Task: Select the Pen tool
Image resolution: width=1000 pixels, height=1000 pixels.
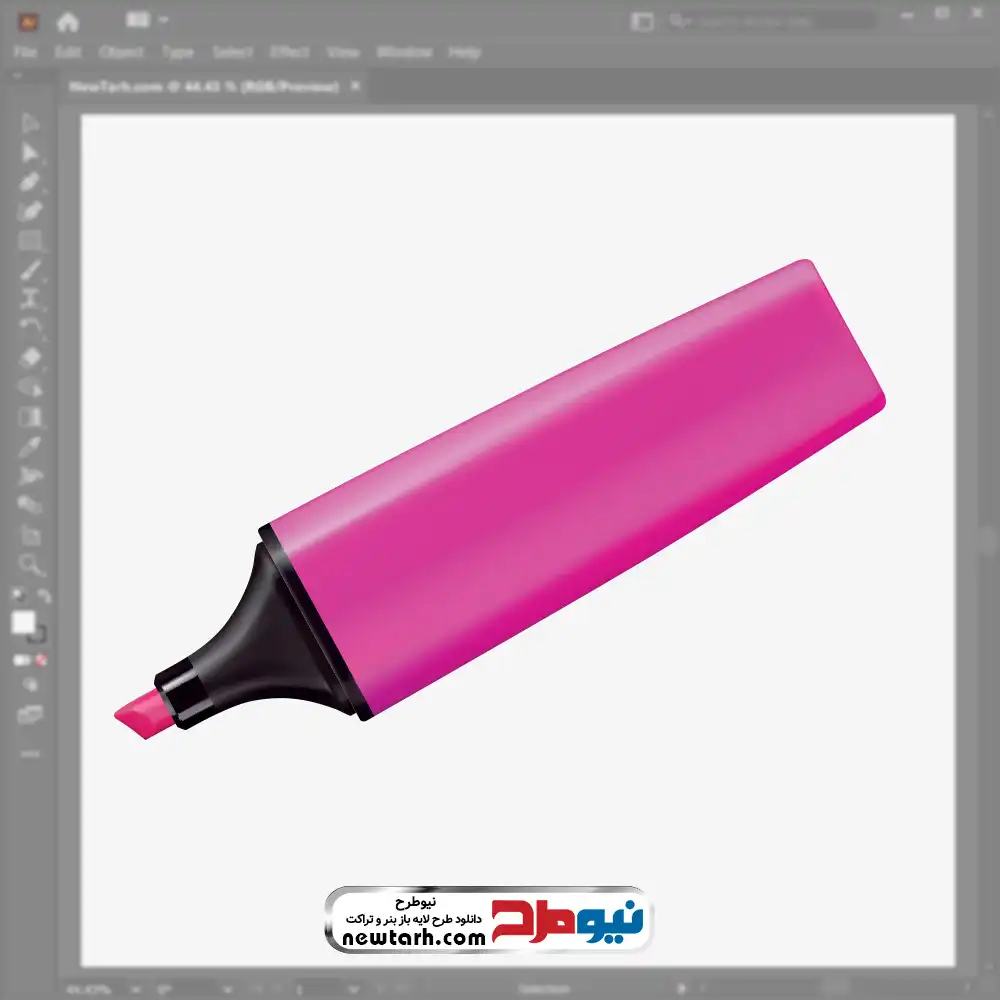Action: click(x=30, y=182)
